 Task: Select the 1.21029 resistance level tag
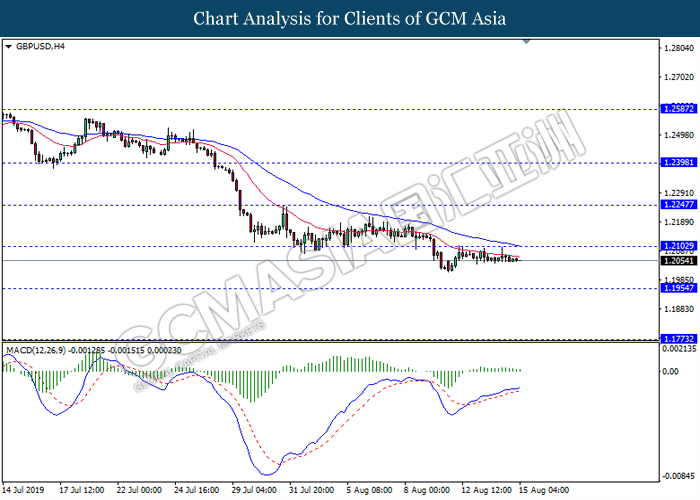(x=679, y=246)
